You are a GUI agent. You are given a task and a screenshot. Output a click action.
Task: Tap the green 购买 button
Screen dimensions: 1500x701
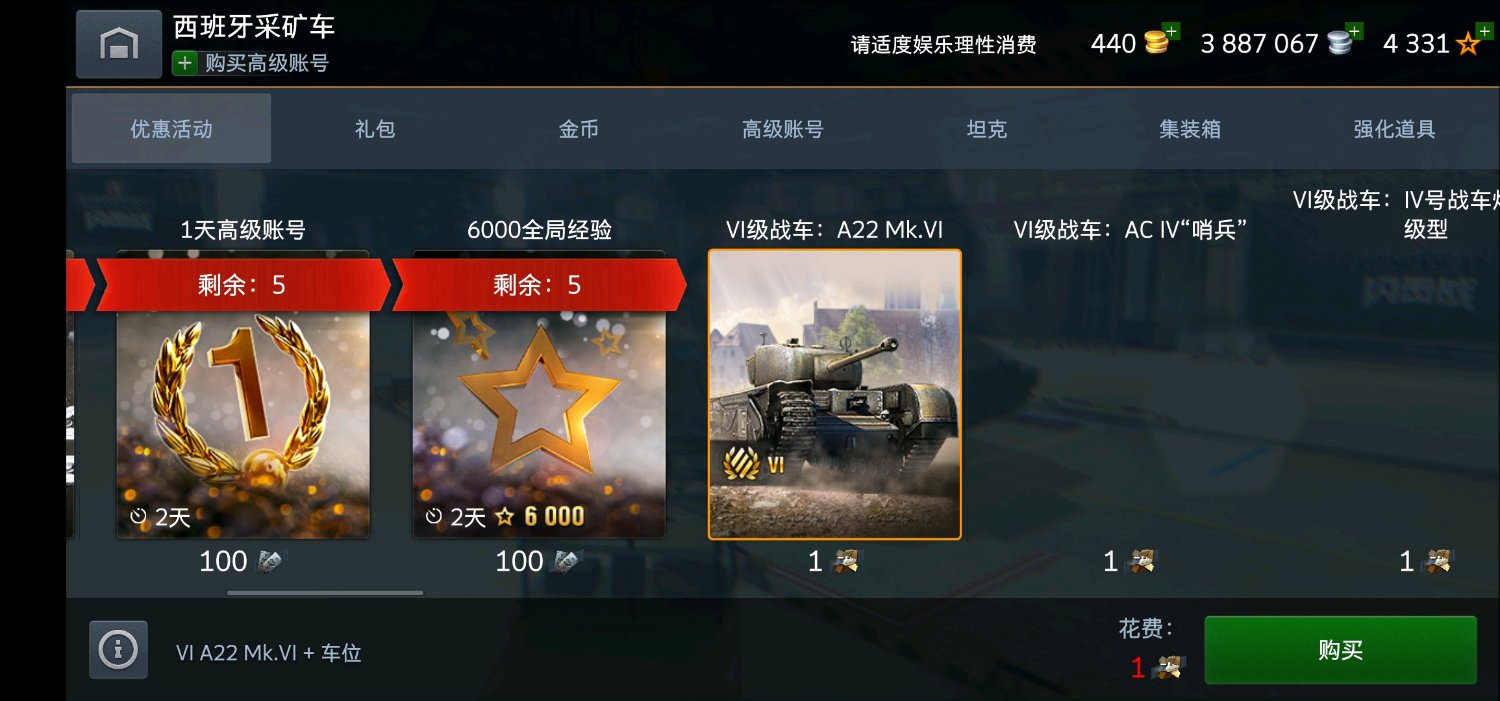1341,650
